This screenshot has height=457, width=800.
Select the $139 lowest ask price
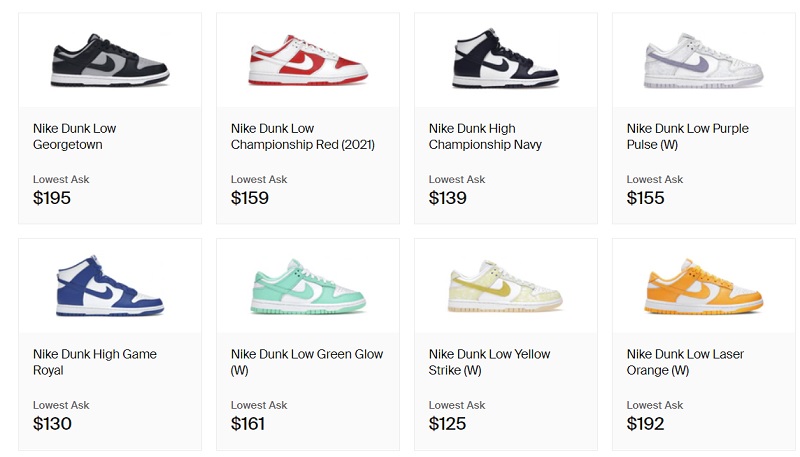447,198
